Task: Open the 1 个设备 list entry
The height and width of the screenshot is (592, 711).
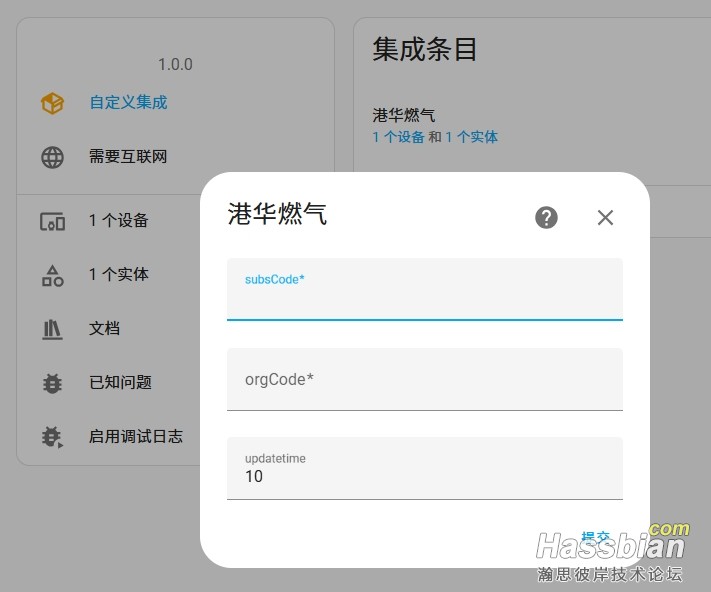Action: (x=119, y=220)
